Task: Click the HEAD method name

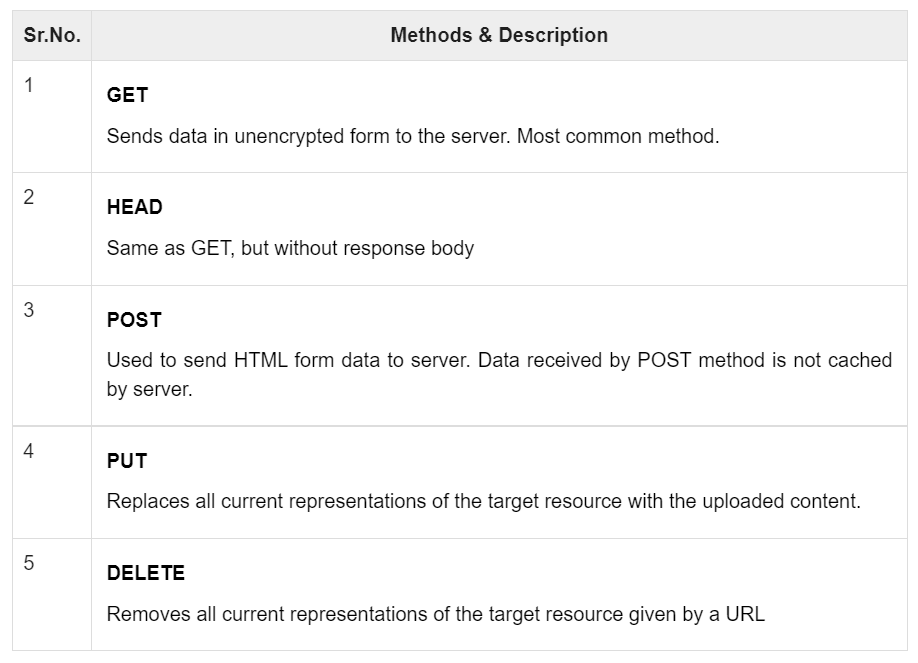Action: pos(134,208)
